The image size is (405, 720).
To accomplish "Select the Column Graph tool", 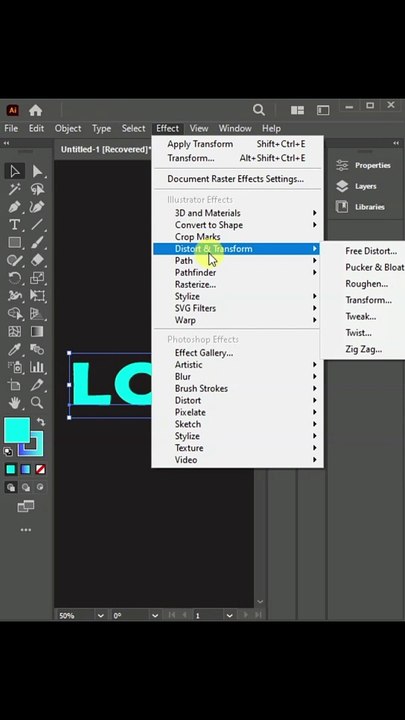I will (x=37, y=367).
